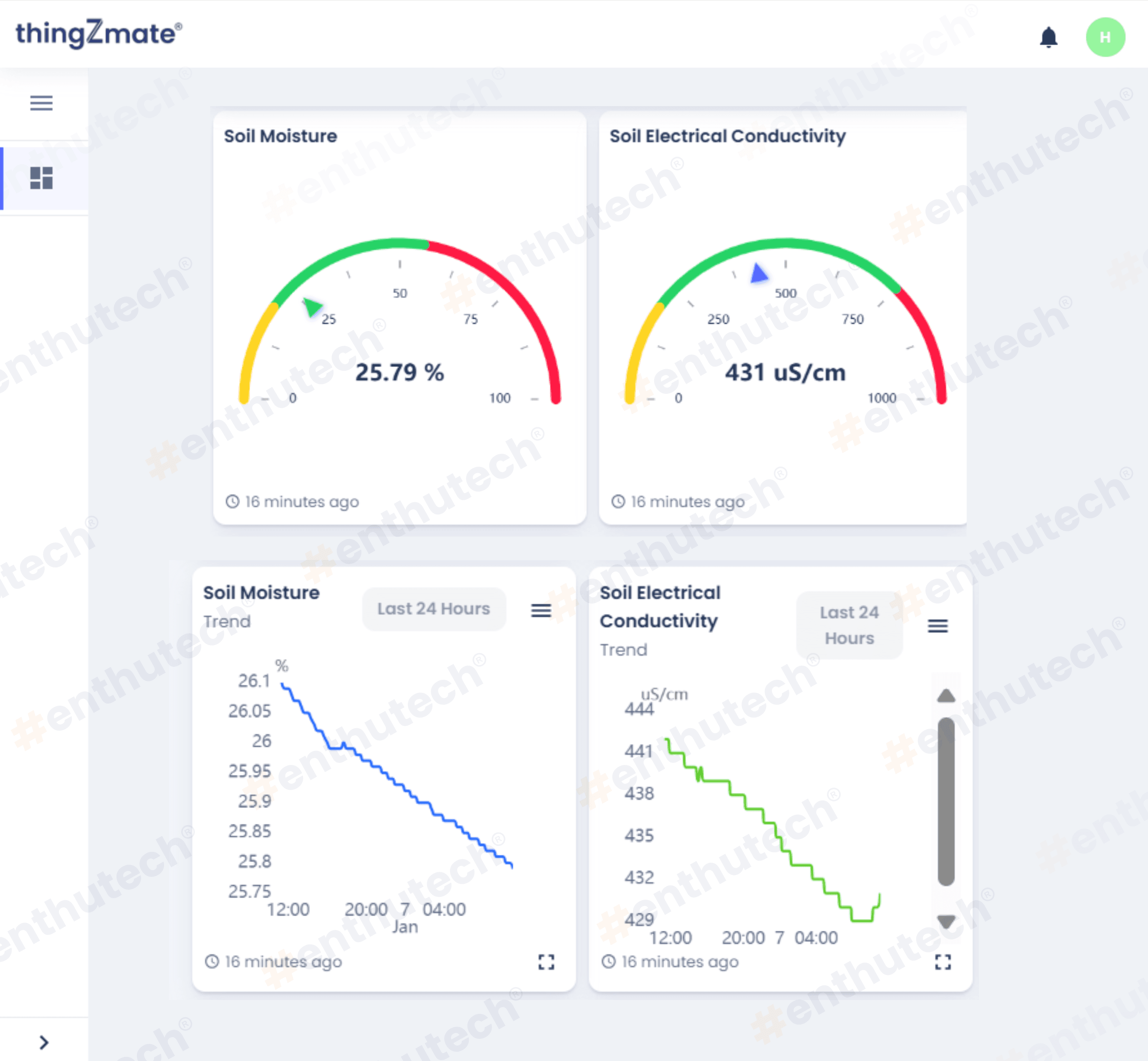Toggle the sidebar hamburger menu
The width and height of the screenshot is (1148, 1061).
pos(41,103)
